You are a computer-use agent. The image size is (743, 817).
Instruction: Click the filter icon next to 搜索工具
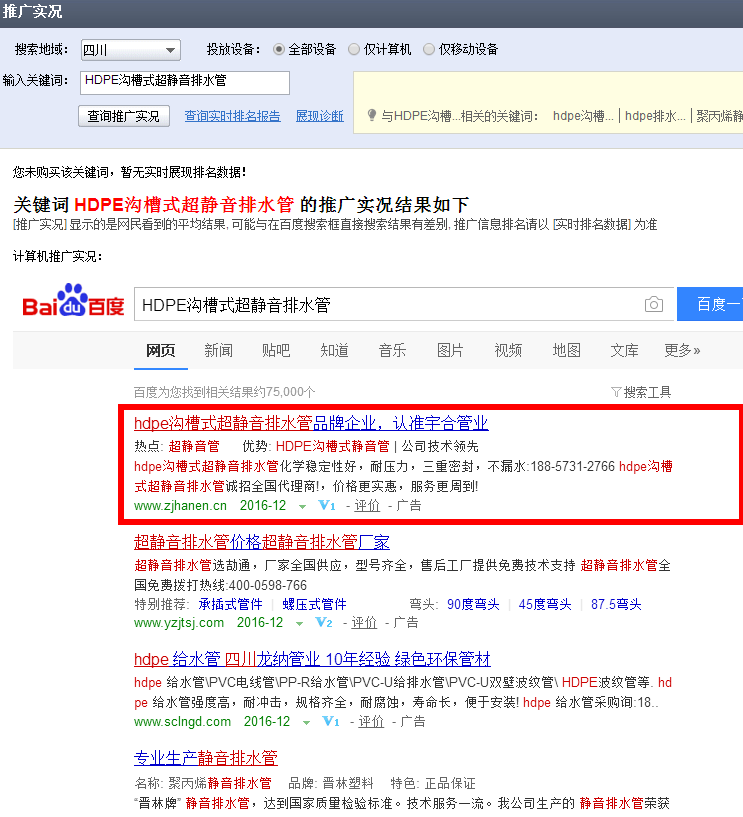(615, 392)
